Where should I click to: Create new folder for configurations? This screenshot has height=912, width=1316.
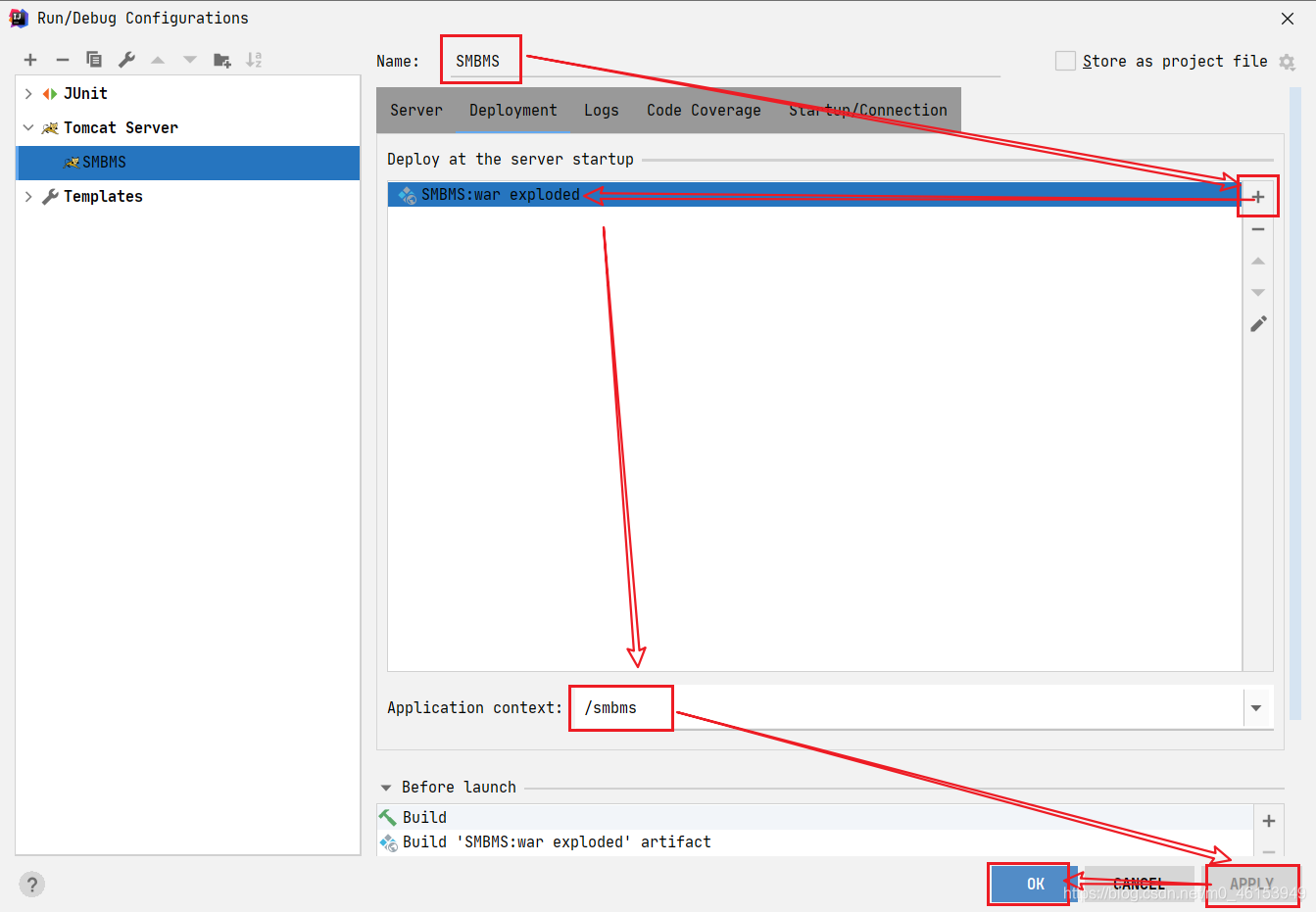coord(222,60)
